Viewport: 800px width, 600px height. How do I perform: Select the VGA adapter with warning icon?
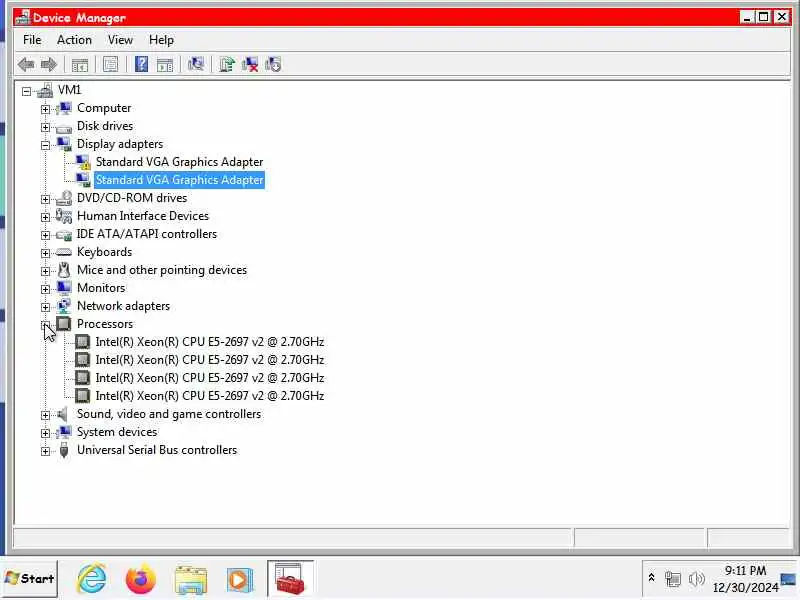tap(179, 162)
